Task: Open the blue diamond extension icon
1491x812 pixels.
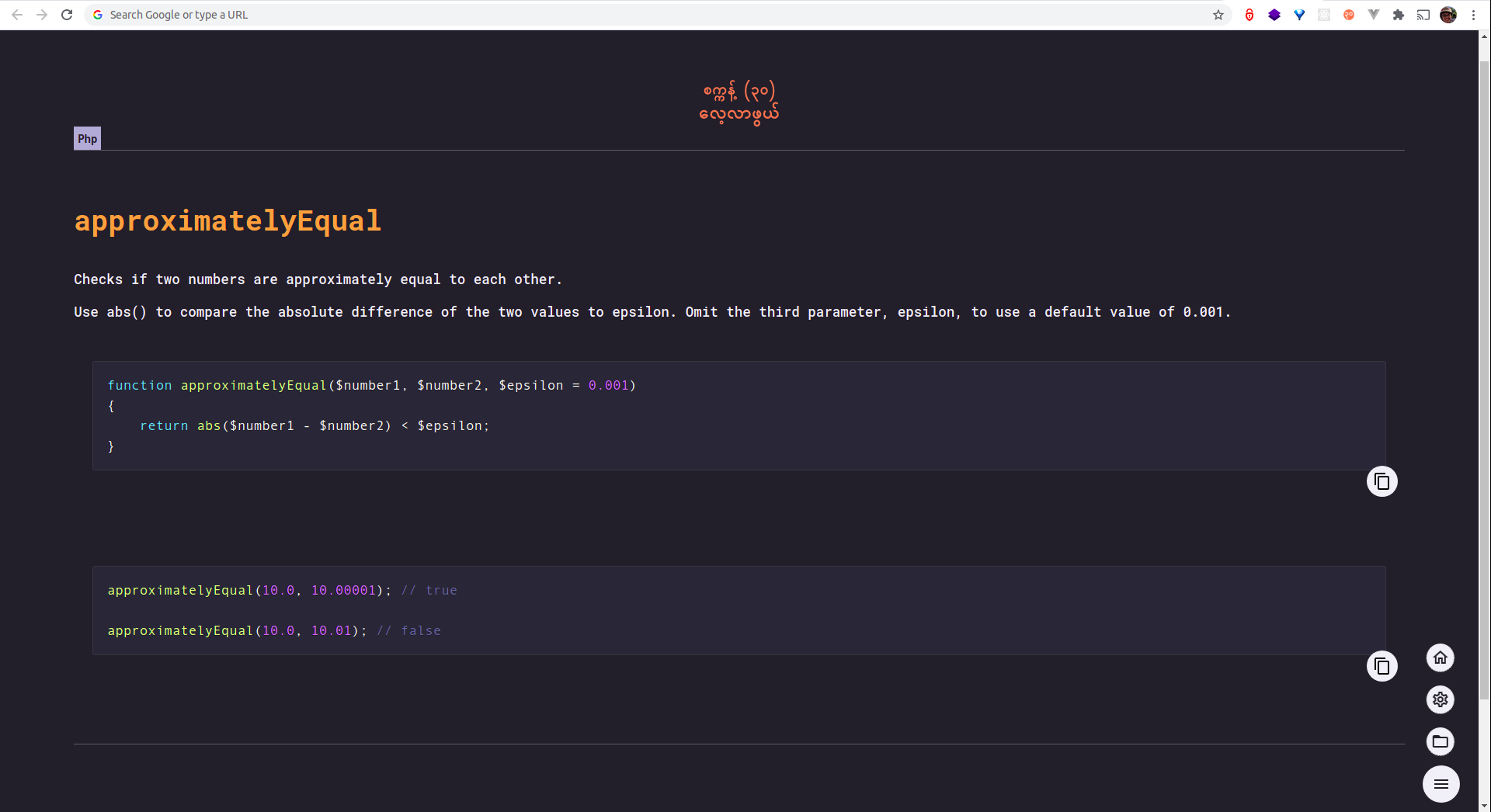Action: pyautogui.click(x=1299, y=15)
